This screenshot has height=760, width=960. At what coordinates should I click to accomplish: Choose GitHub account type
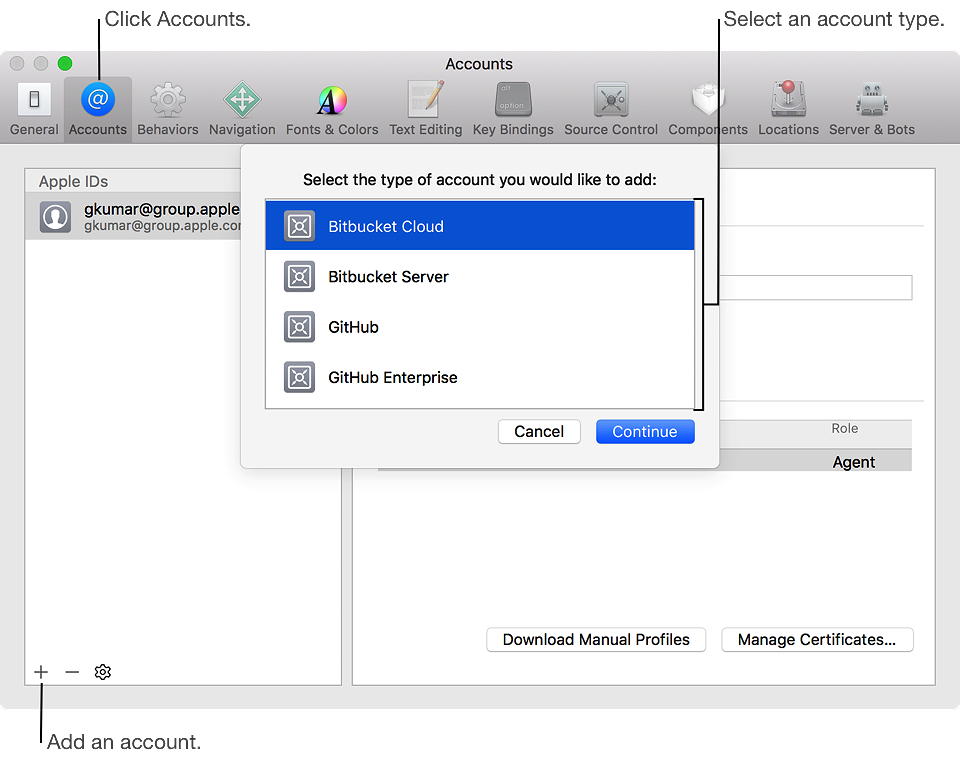tap(480, 326)
